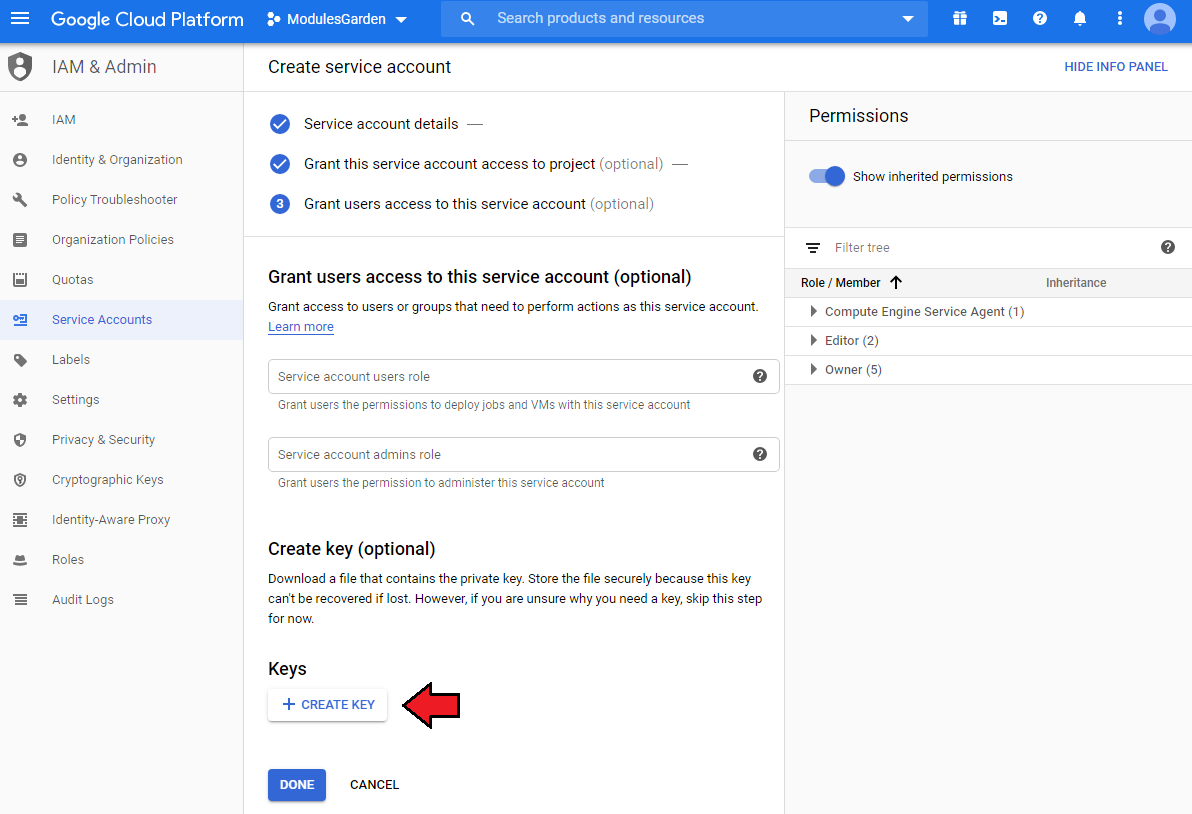Click the Service Accounts icon
This screenshot has width=1192, height=814.
click(x=21, y=319)
